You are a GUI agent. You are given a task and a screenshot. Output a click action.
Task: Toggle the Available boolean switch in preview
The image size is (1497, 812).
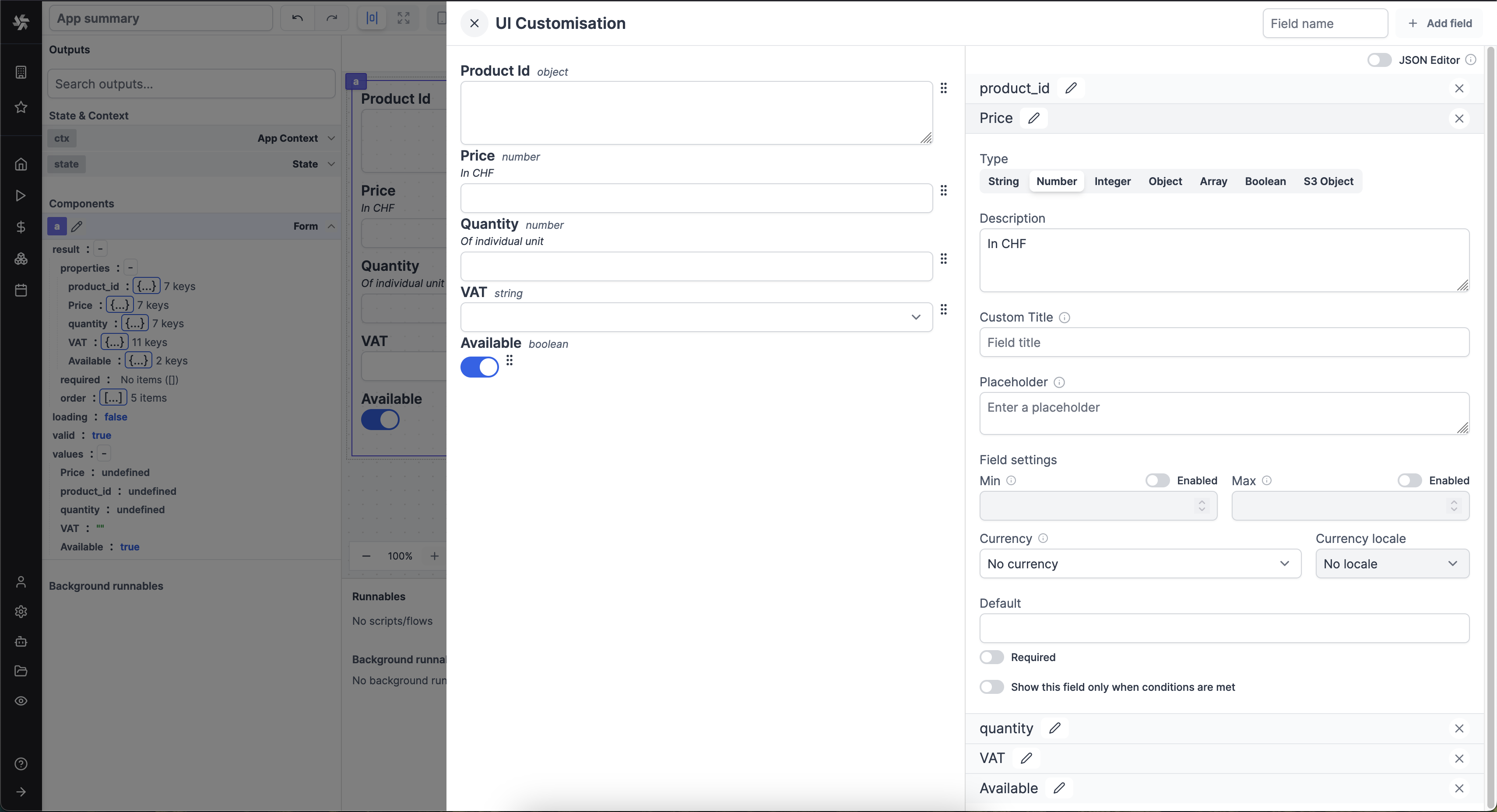click(x=479, y=367)
